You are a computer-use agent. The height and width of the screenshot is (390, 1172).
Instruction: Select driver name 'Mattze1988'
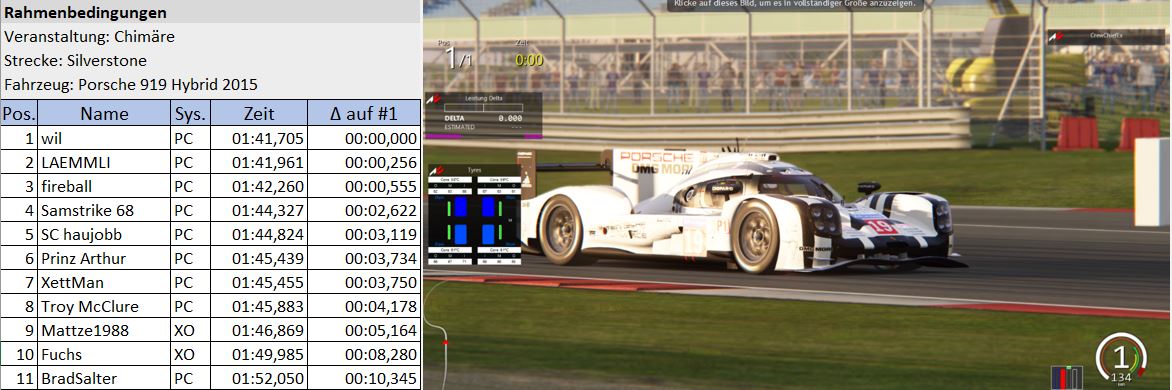pyautogui.click(x=85, y=329)
